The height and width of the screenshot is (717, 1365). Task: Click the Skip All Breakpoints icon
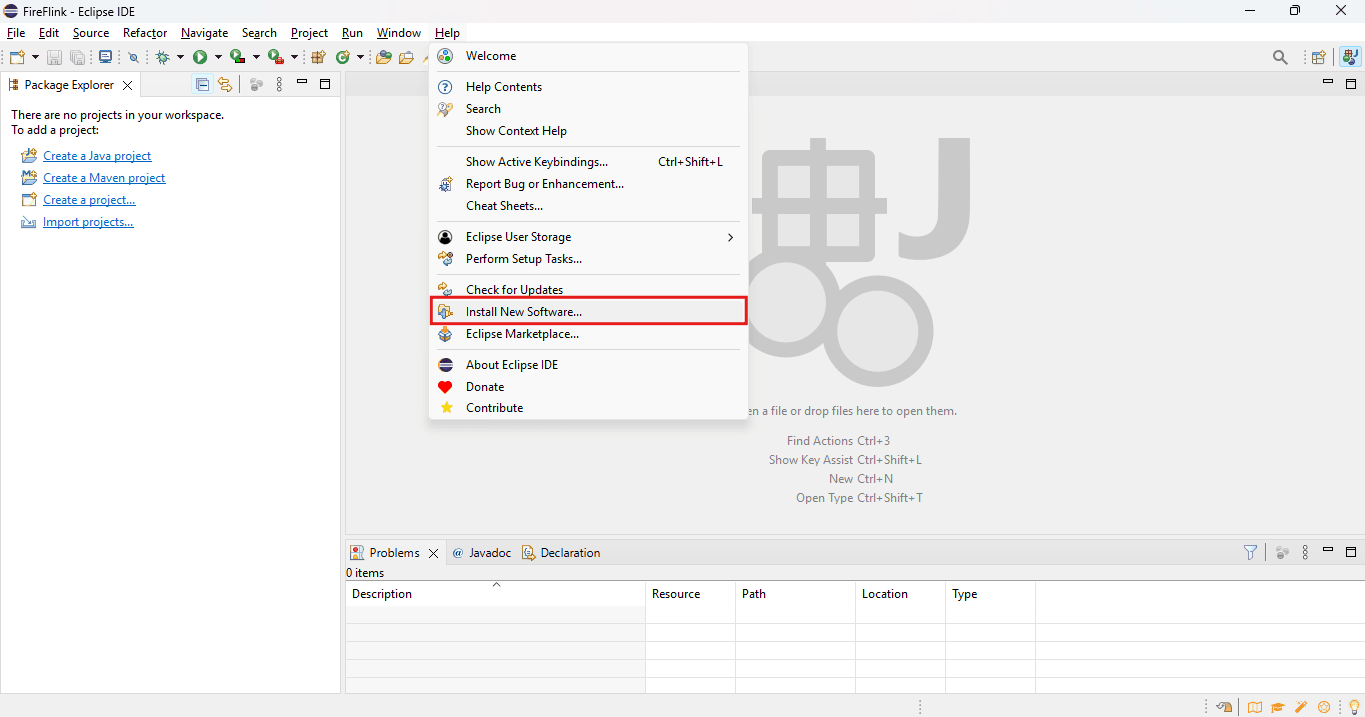[x=133, y=58]
